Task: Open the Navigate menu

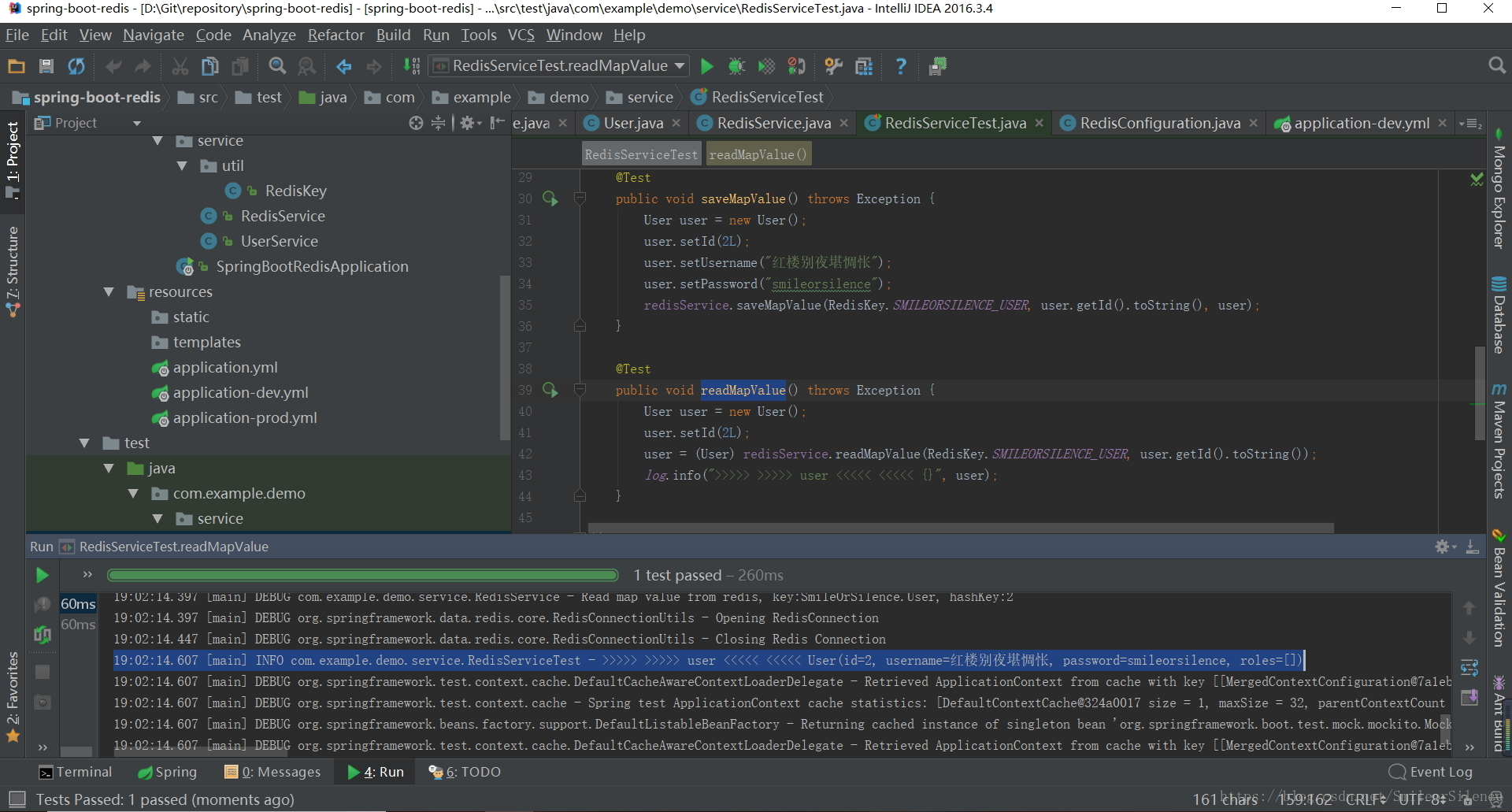Action: 153,35
